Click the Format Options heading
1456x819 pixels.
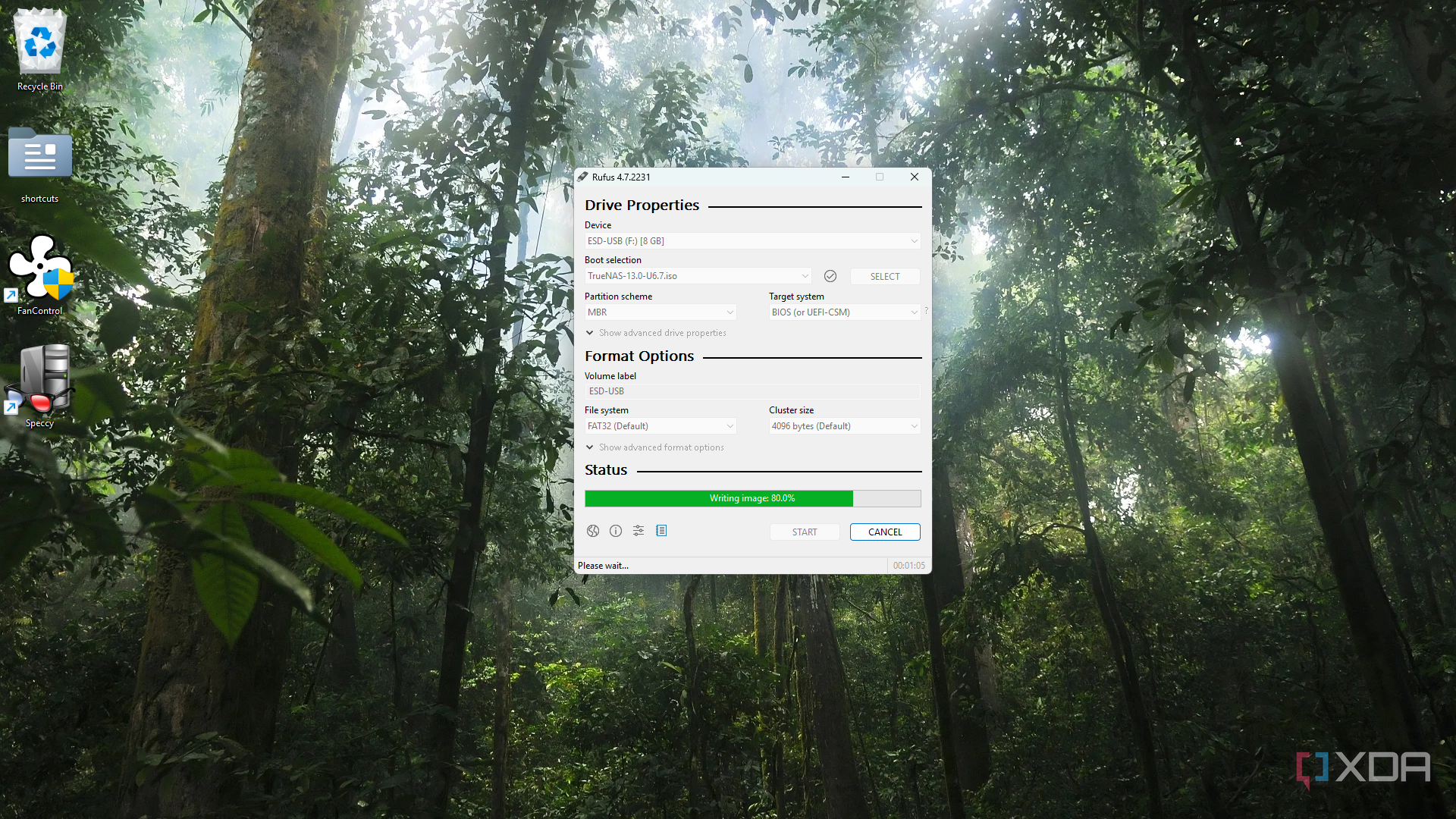point(639,356)
